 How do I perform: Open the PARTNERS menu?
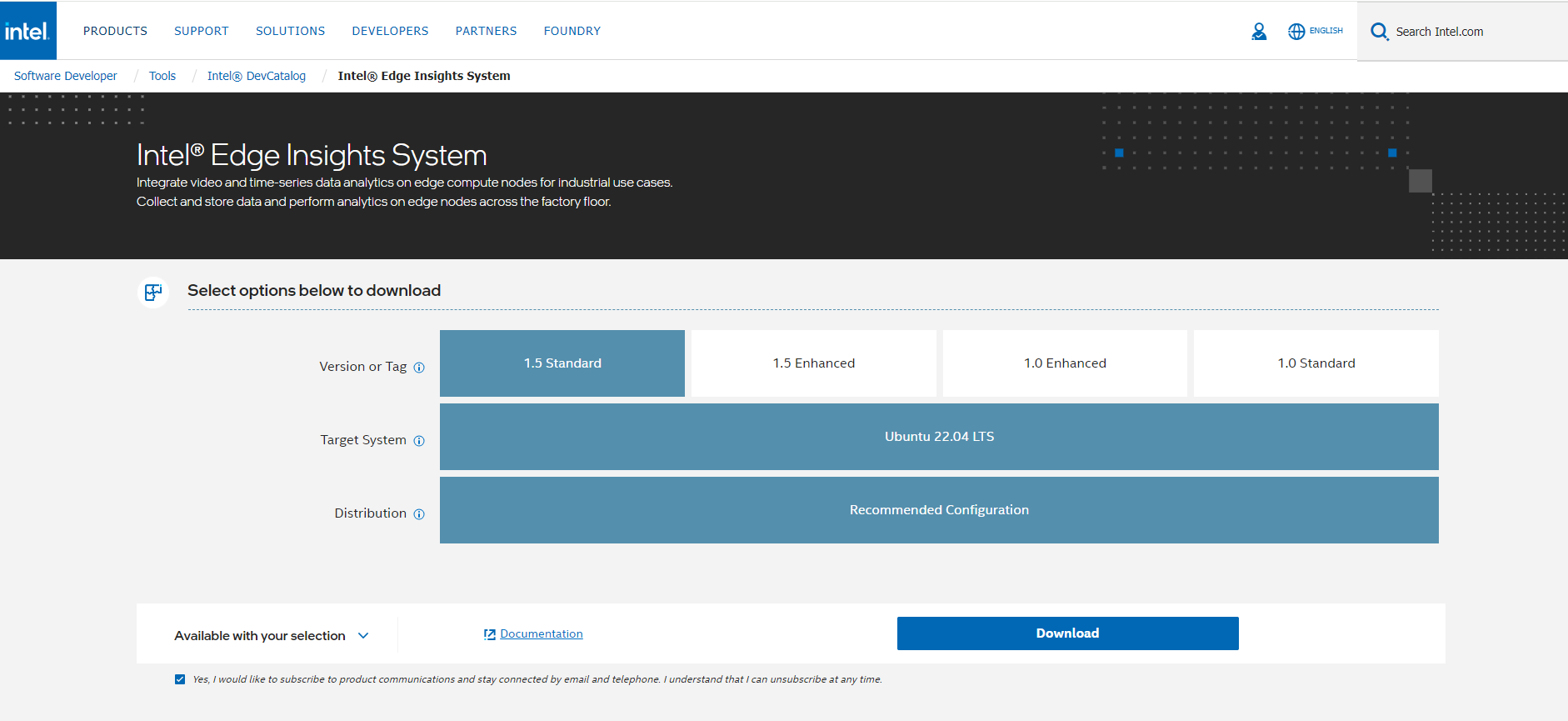coord(487,31)
